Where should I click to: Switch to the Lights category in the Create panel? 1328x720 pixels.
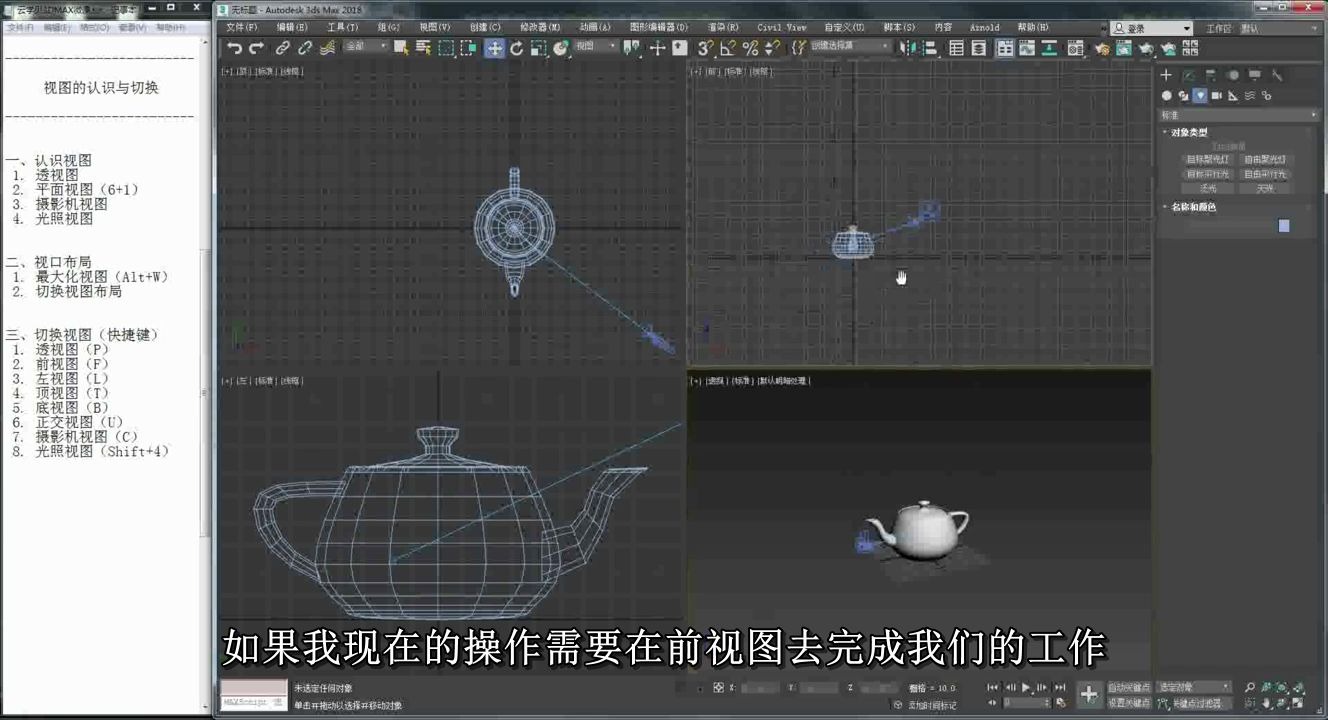1200,95
